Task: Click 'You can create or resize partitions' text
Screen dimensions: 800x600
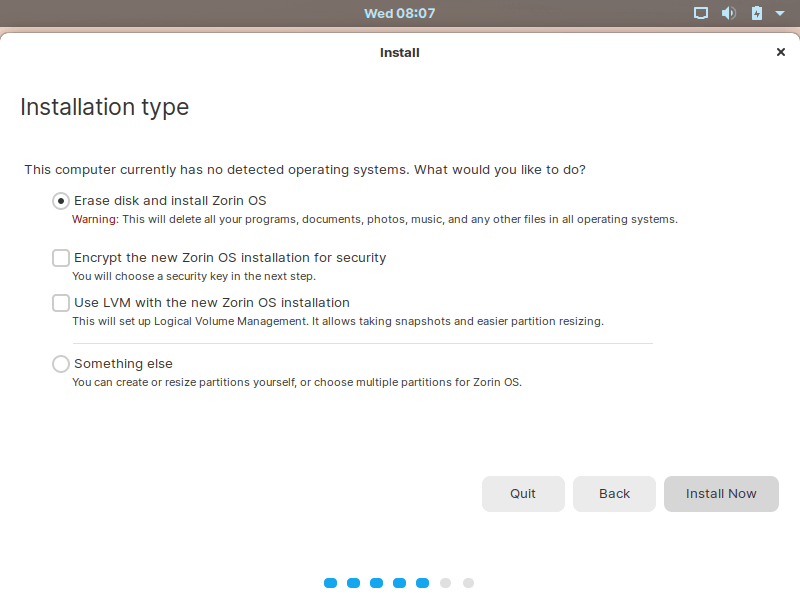Action: [x=297, y=382]
